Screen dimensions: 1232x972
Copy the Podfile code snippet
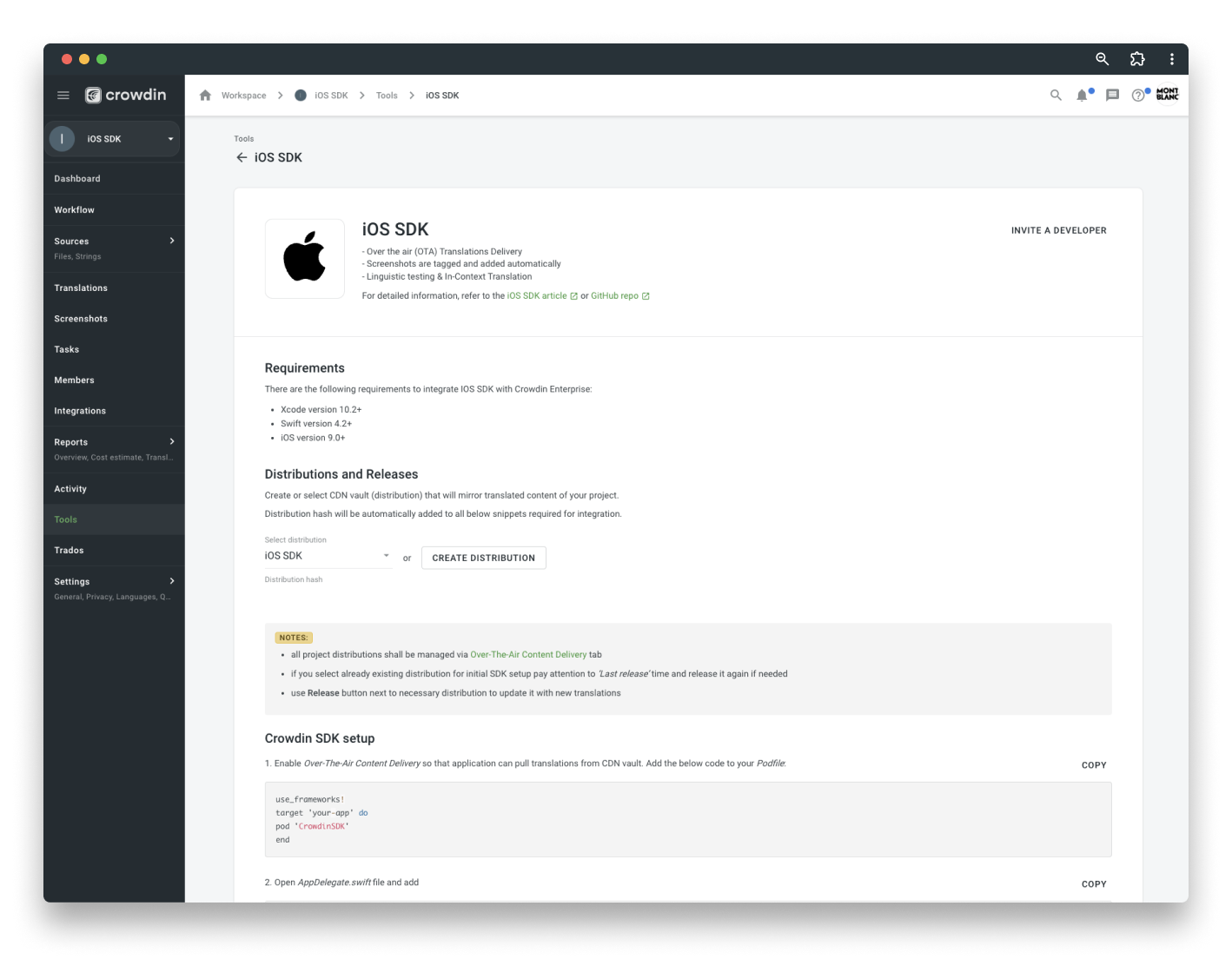(x=1094, y=765)
